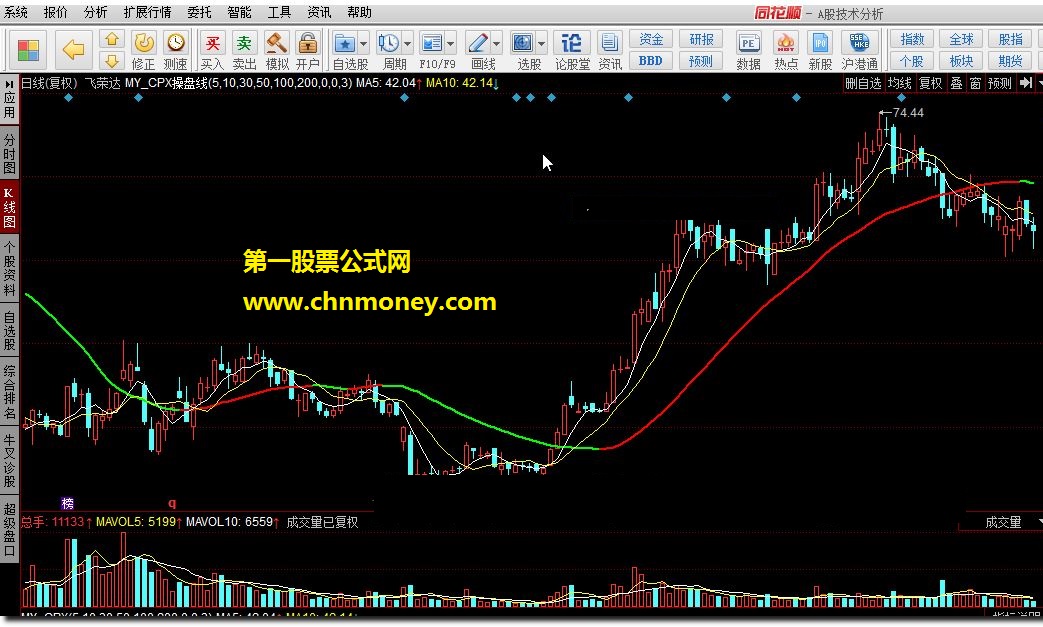Click the 预测 forecast toolbar button
This screenshot has width=1043, height=627.
pos(701,61)
